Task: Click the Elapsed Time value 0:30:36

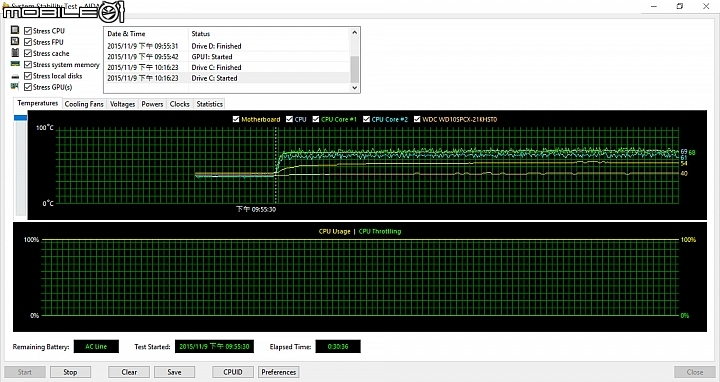Action: (338, 347)
